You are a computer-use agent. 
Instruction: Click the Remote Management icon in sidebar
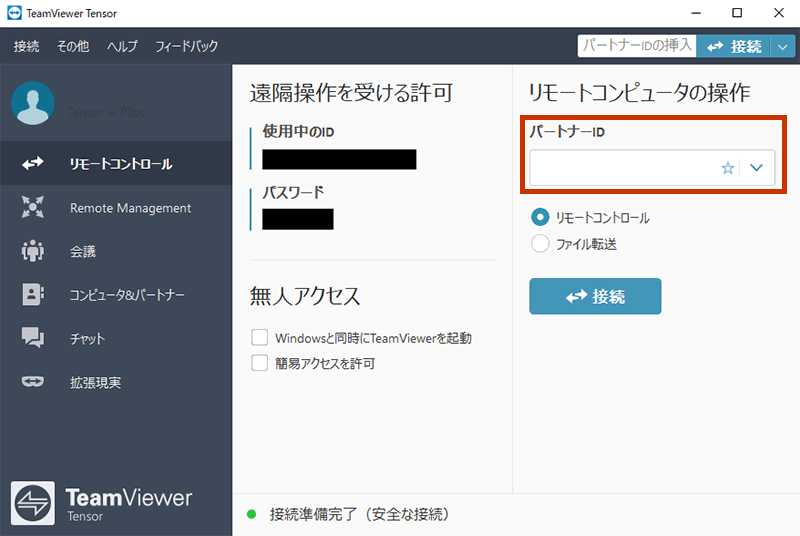coord(33,207)
